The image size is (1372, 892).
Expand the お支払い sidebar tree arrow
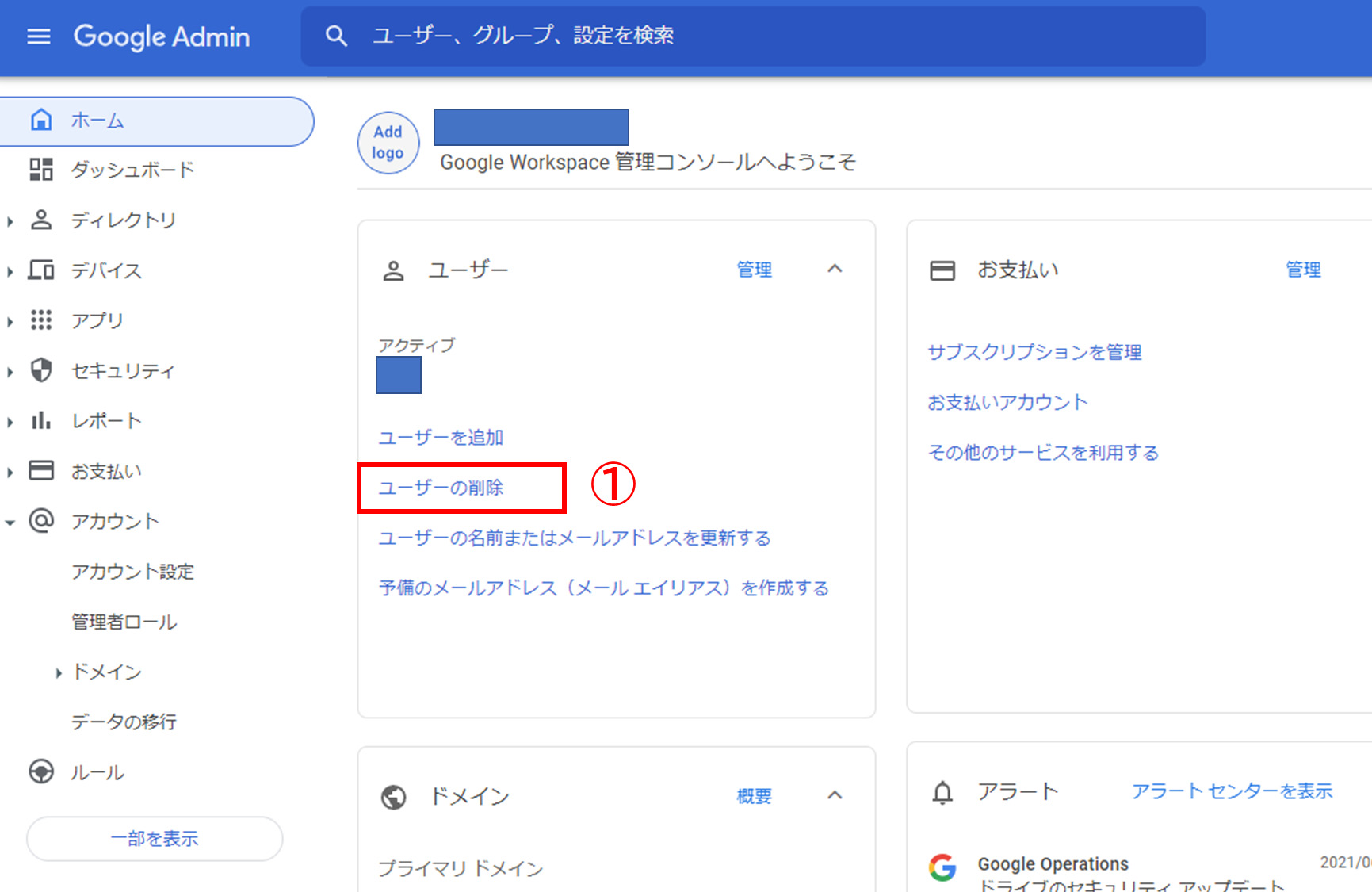click(x=10, y=473)
